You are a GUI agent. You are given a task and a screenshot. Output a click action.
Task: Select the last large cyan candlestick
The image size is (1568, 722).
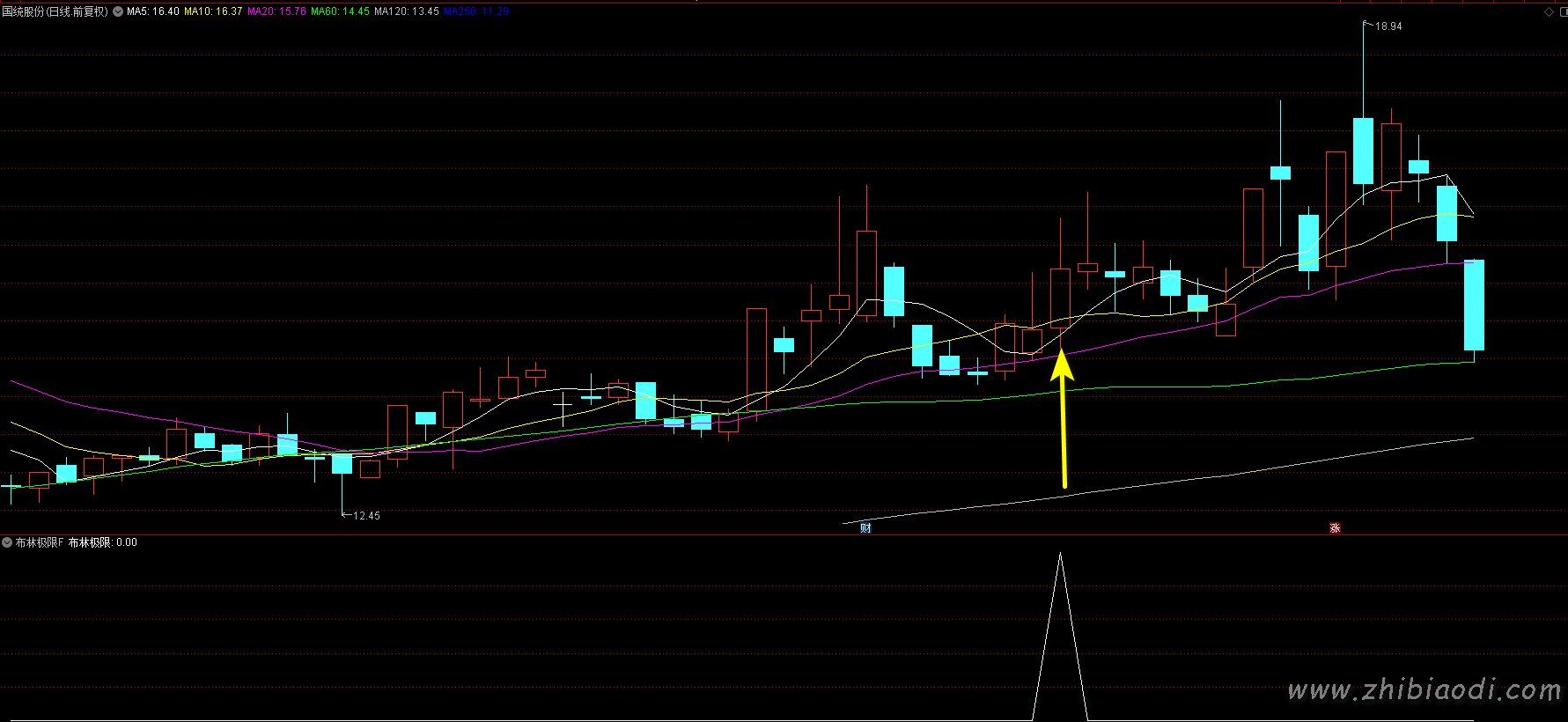pos(1474,305)
